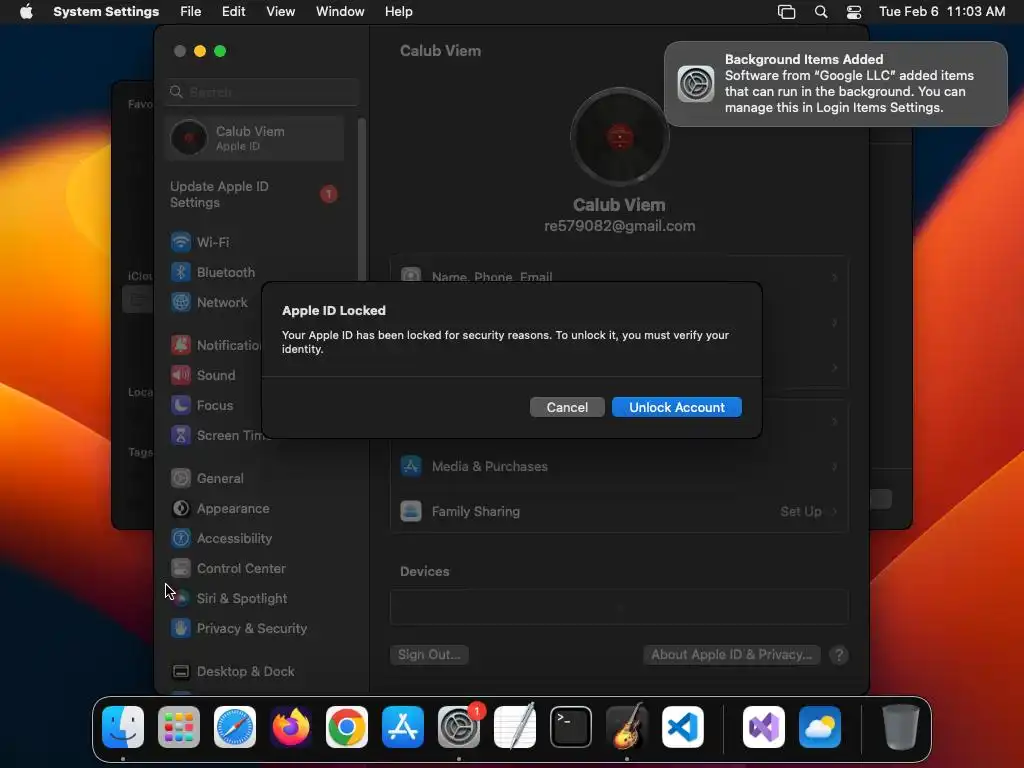Open Launchpad from the Dock

179,727
